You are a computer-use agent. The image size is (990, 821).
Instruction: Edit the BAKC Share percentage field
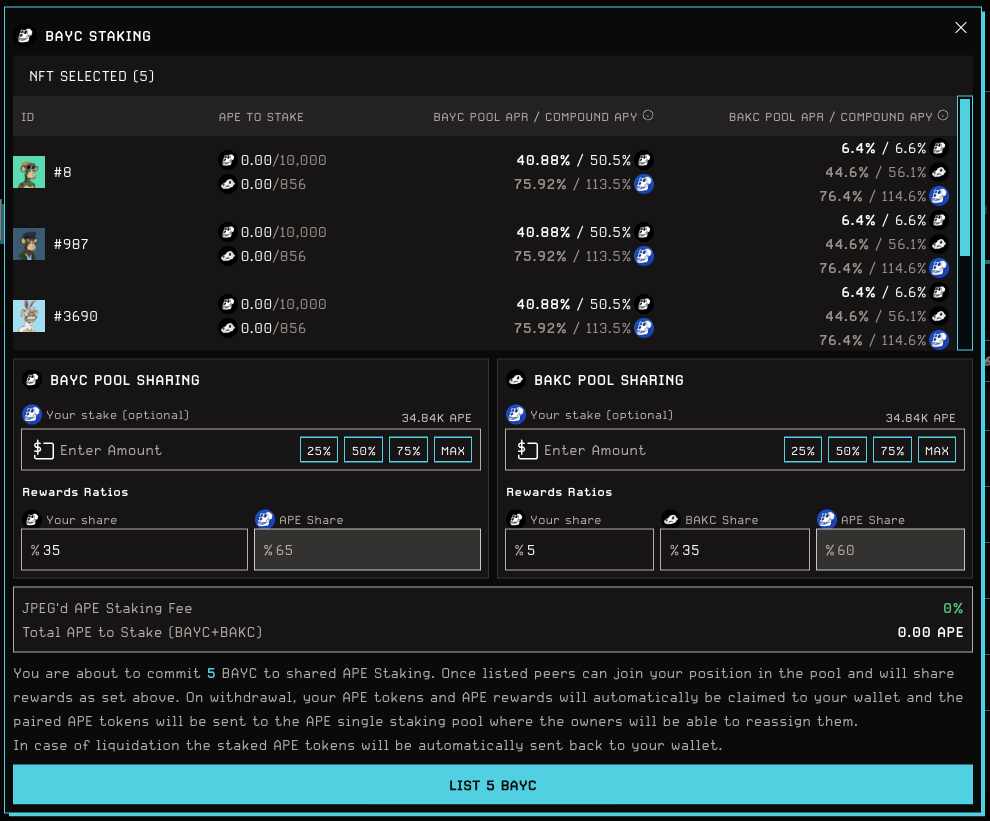click(x=734, y=550)
